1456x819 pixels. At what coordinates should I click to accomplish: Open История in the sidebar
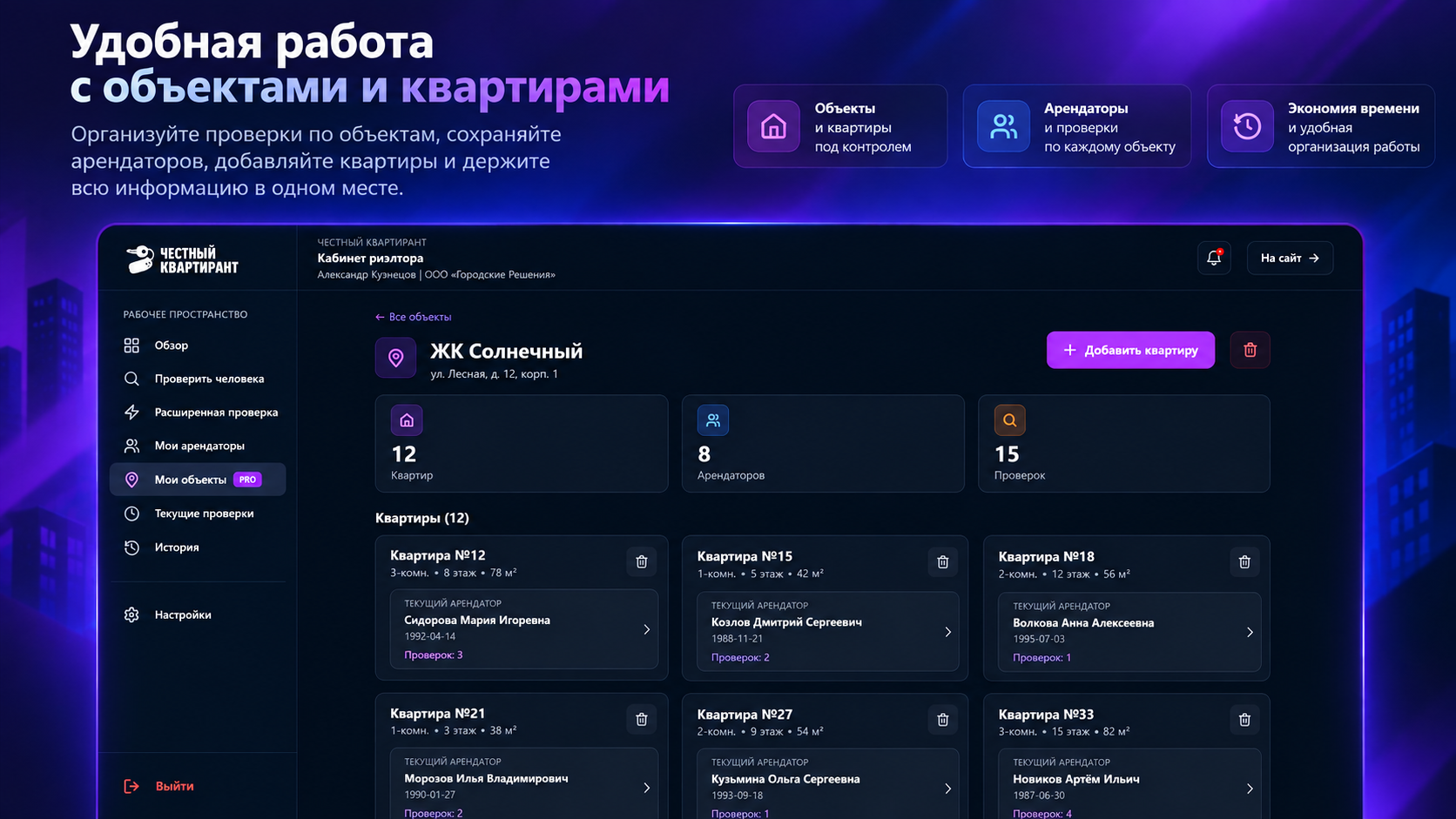[198, 547]
